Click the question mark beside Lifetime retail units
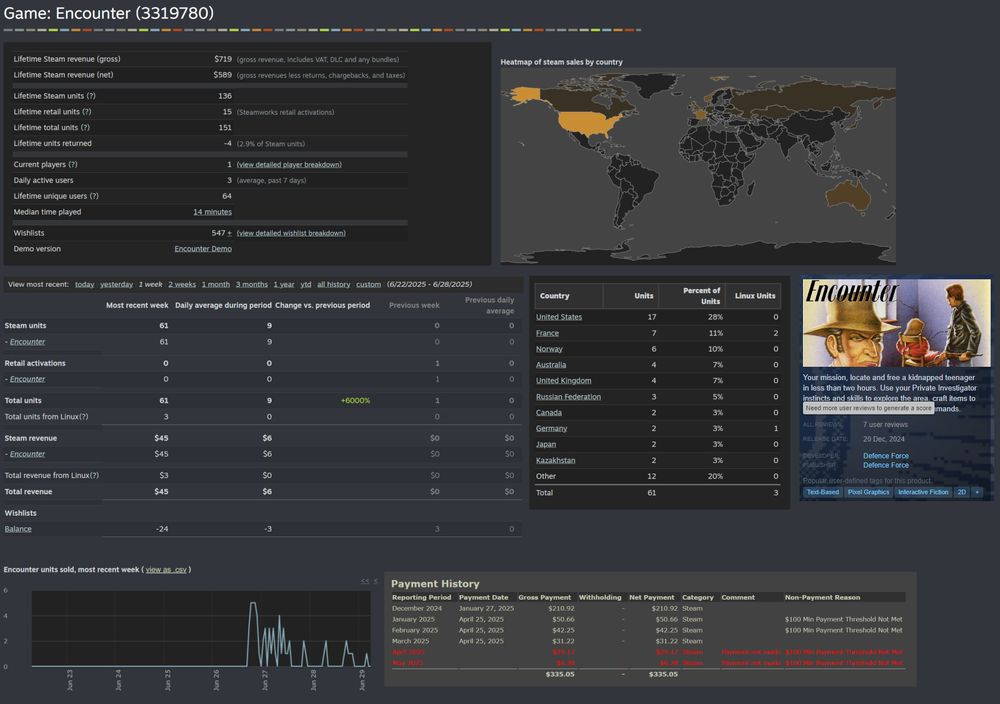This screenshot has width=1000, height=704. coord(87,112)
